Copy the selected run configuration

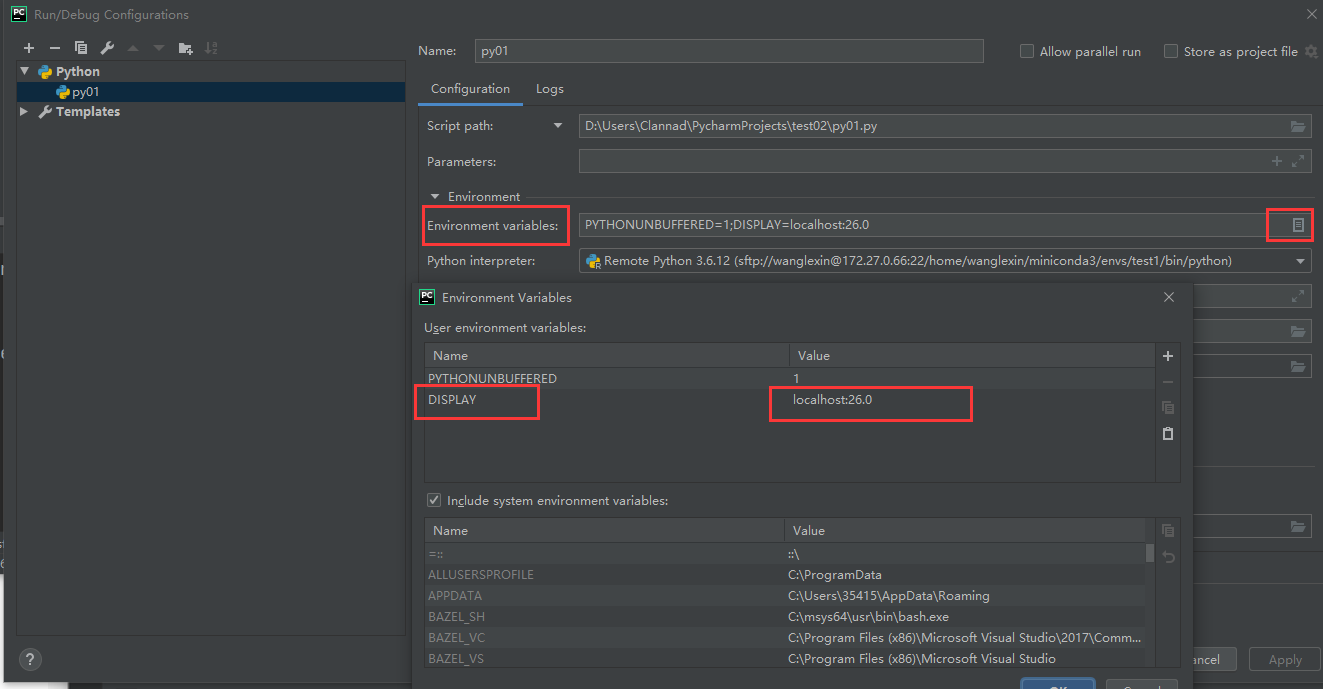coord(81,48)
